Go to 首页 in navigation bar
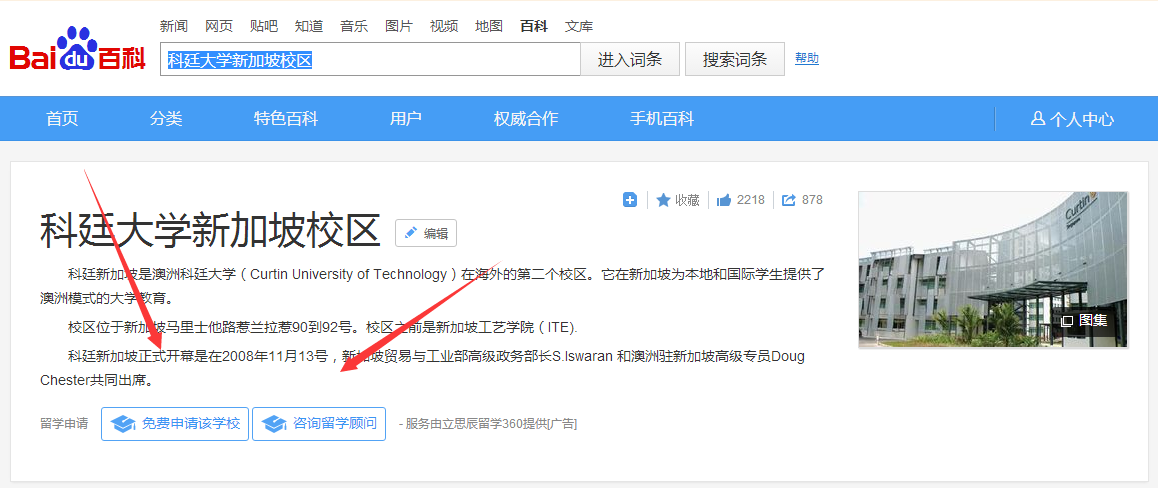This screenshot has height=488, width=1158. pos(62,119)
